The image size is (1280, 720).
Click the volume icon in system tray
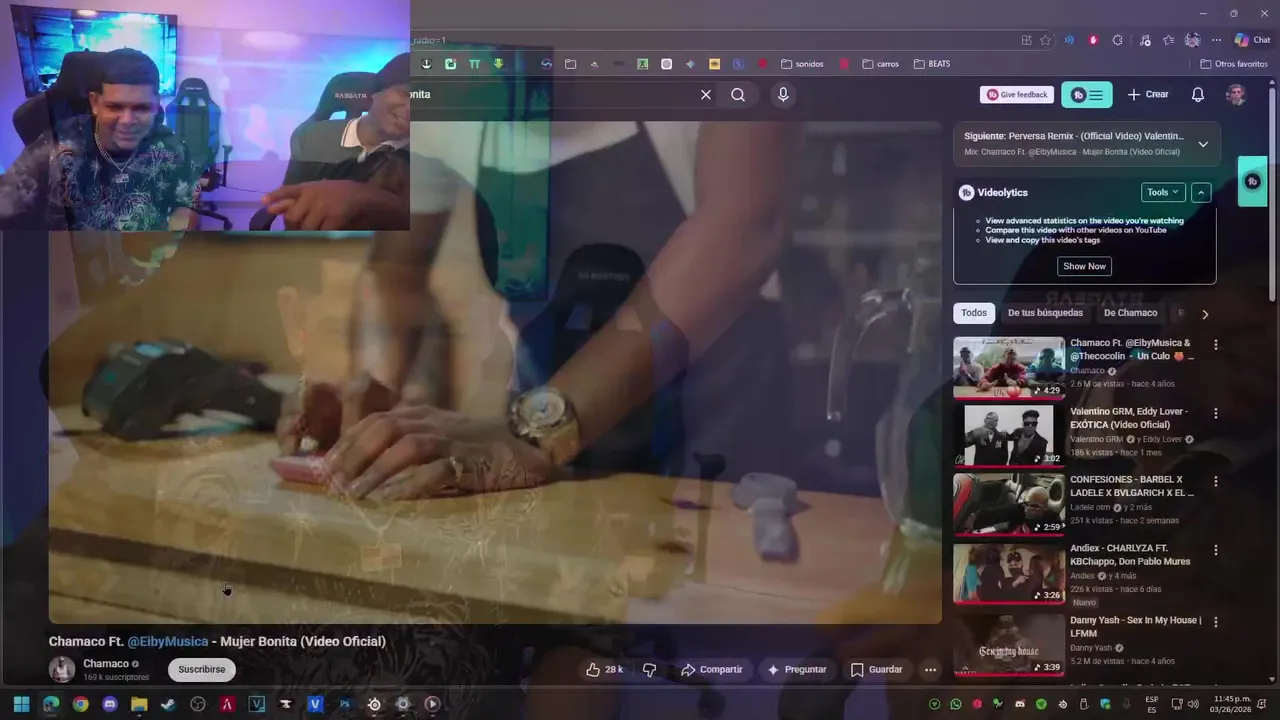click(x=1192, y=704)
